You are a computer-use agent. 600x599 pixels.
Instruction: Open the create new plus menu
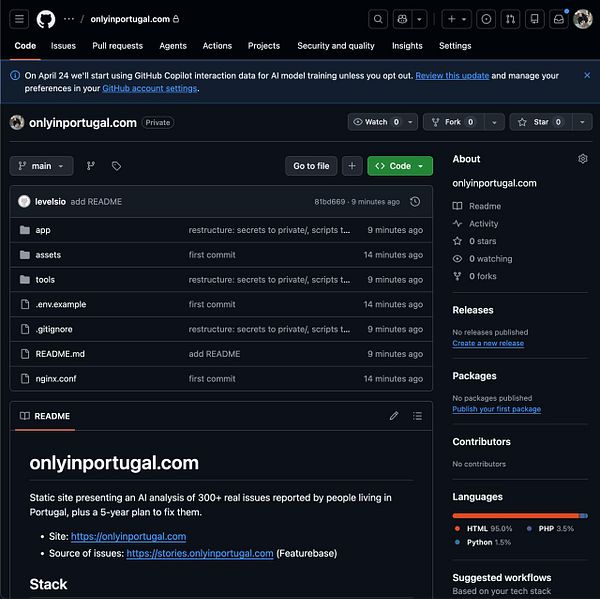pos(457,19)
